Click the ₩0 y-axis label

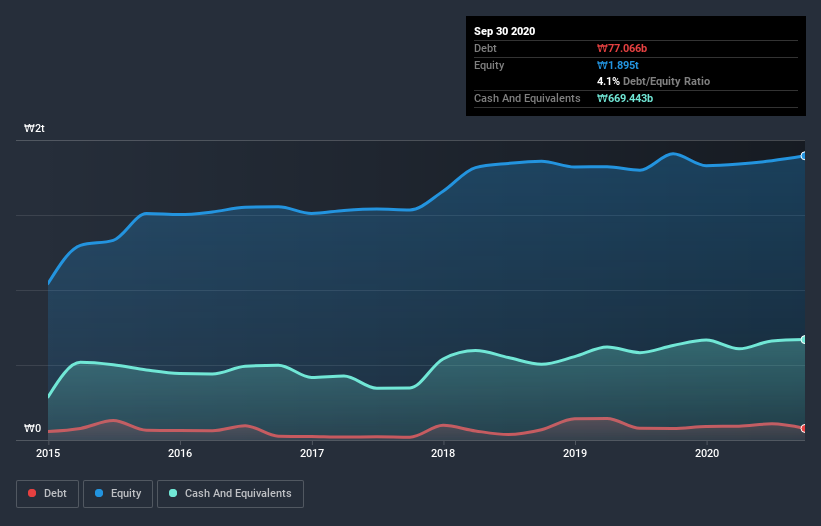click(x=32, y=428)
